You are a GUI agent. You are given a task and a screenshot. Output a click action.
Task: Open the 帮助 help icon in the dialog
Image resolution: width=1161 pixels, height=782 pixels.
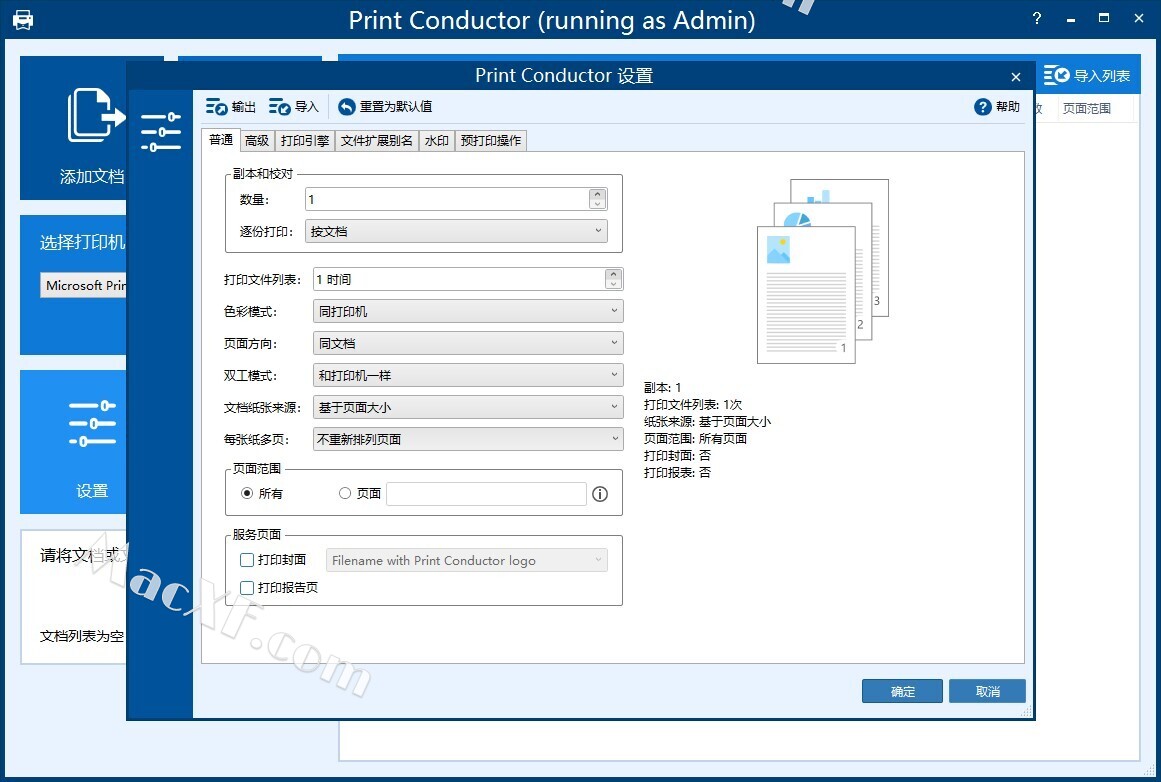click(983, 107)
